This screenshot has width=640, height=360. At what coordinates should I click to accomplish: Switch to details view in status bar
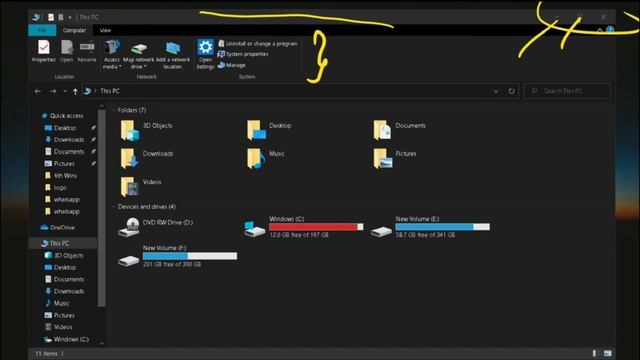[x=595, y=353]
